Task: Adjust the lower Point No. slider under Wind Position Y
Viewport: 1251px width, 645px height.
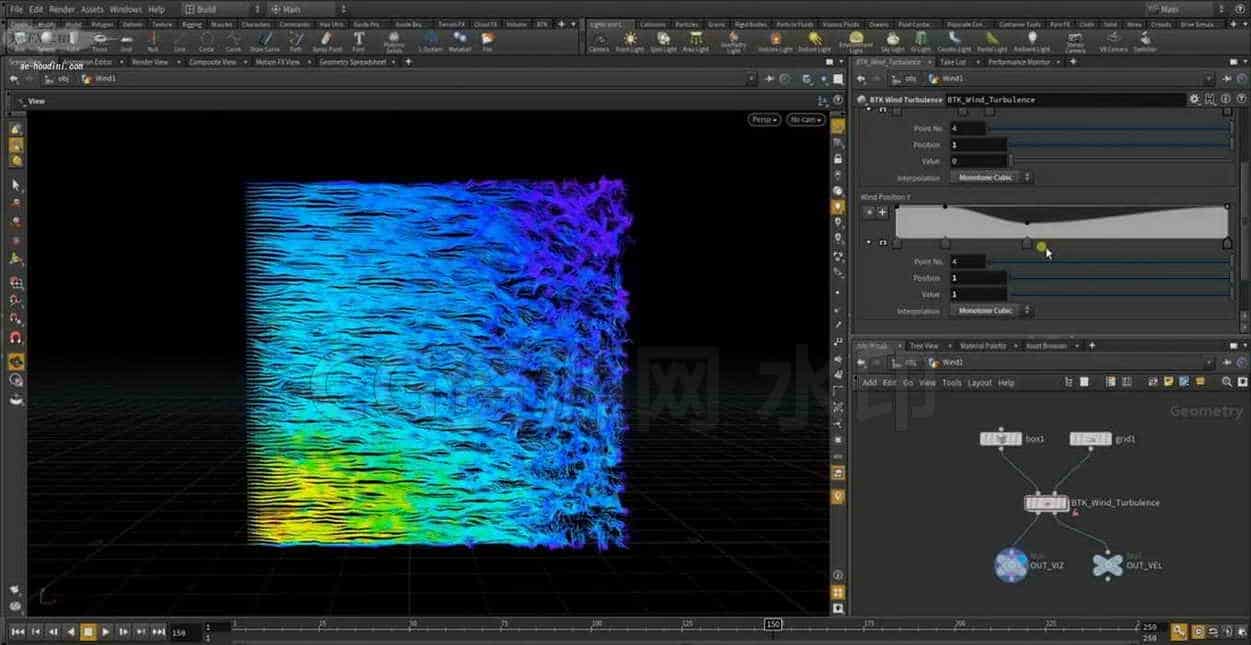Action: coord(1110,261)
